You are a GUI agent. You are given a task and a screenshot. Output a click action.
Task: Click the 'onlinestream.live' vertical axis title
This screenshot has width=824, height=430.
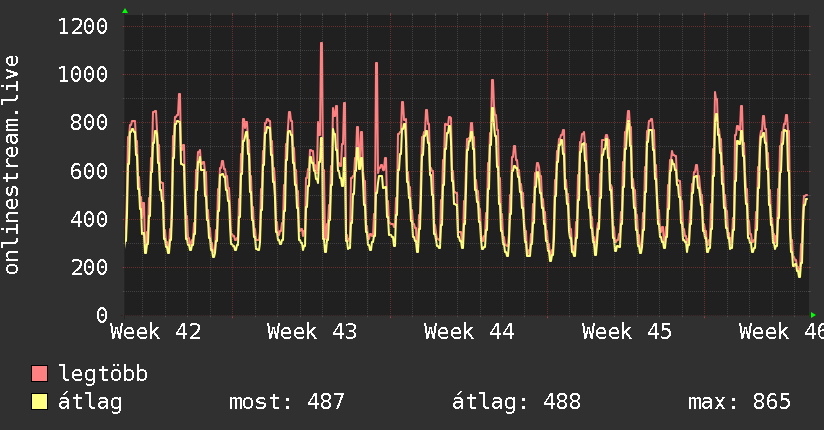(12, 165)
